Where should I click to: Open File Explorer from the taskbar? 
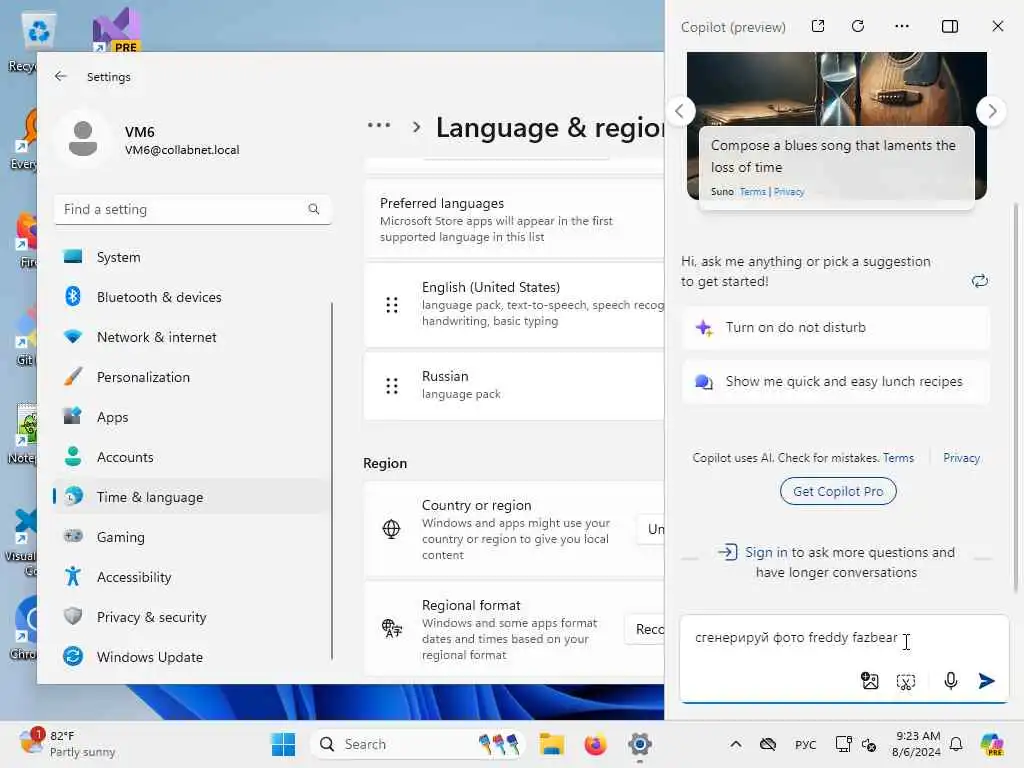pos(551,744)
